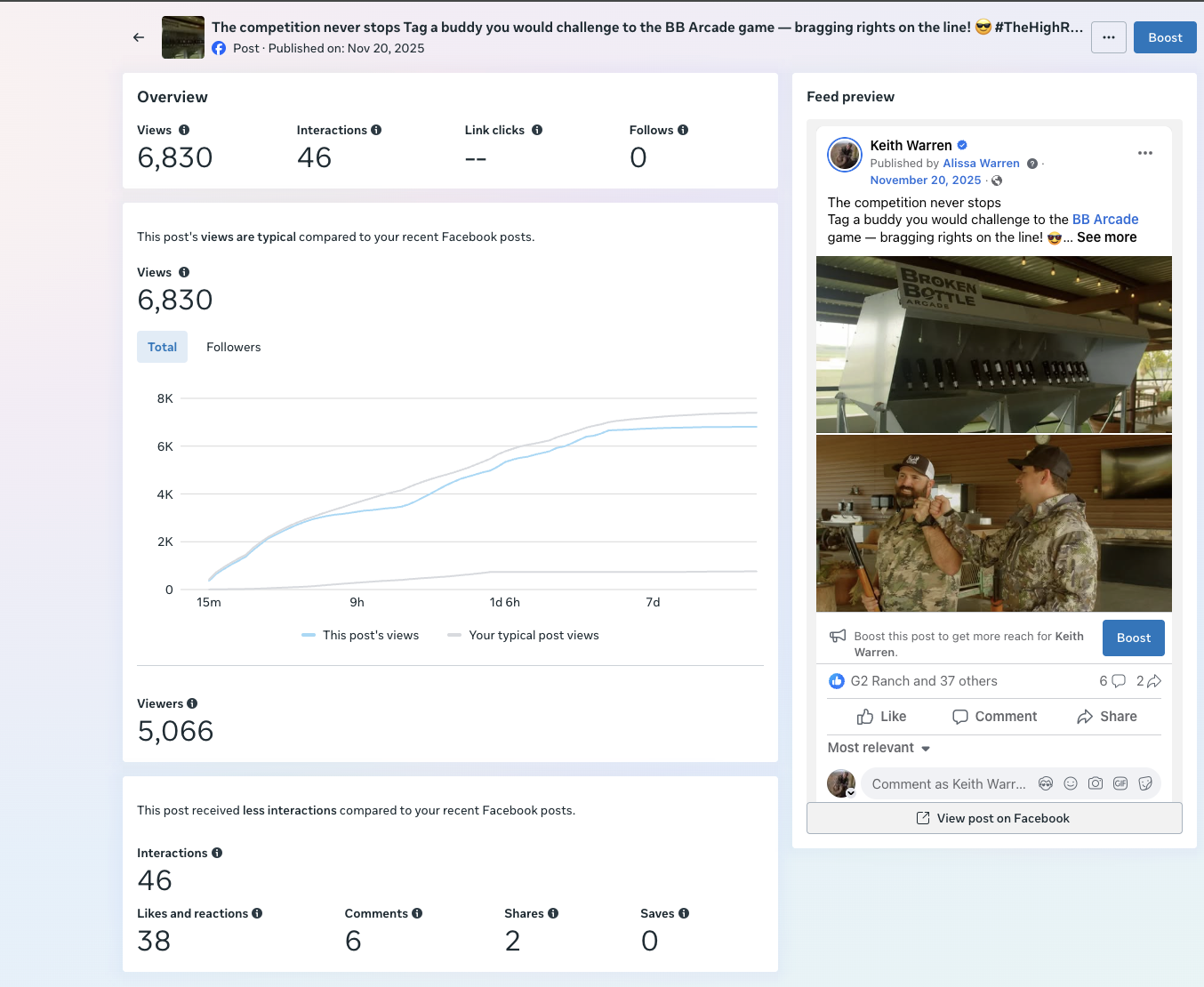This screenshot has width=1204, height=987.
Task: Click the Boost button in the page header
Action: tap(1165, 37)
